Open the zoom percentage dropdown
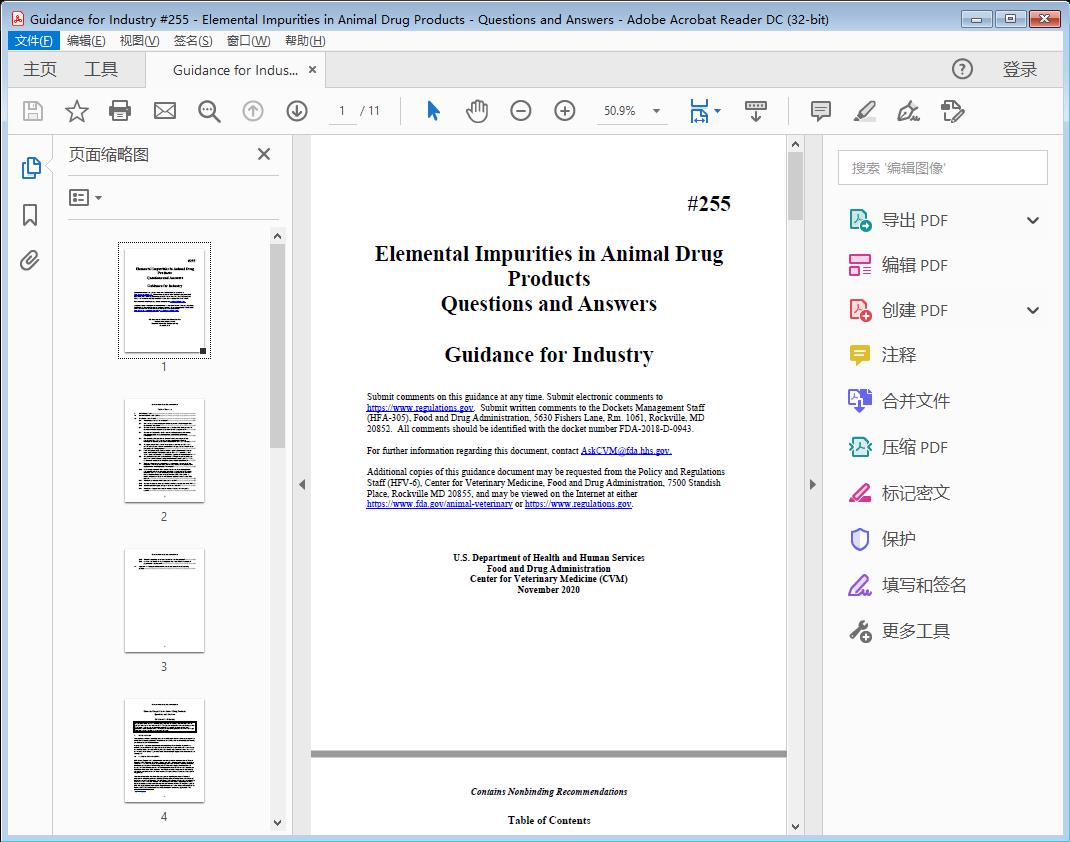Image resolution: width=1070 pixels, height=842 pixels. pos(655,111)
